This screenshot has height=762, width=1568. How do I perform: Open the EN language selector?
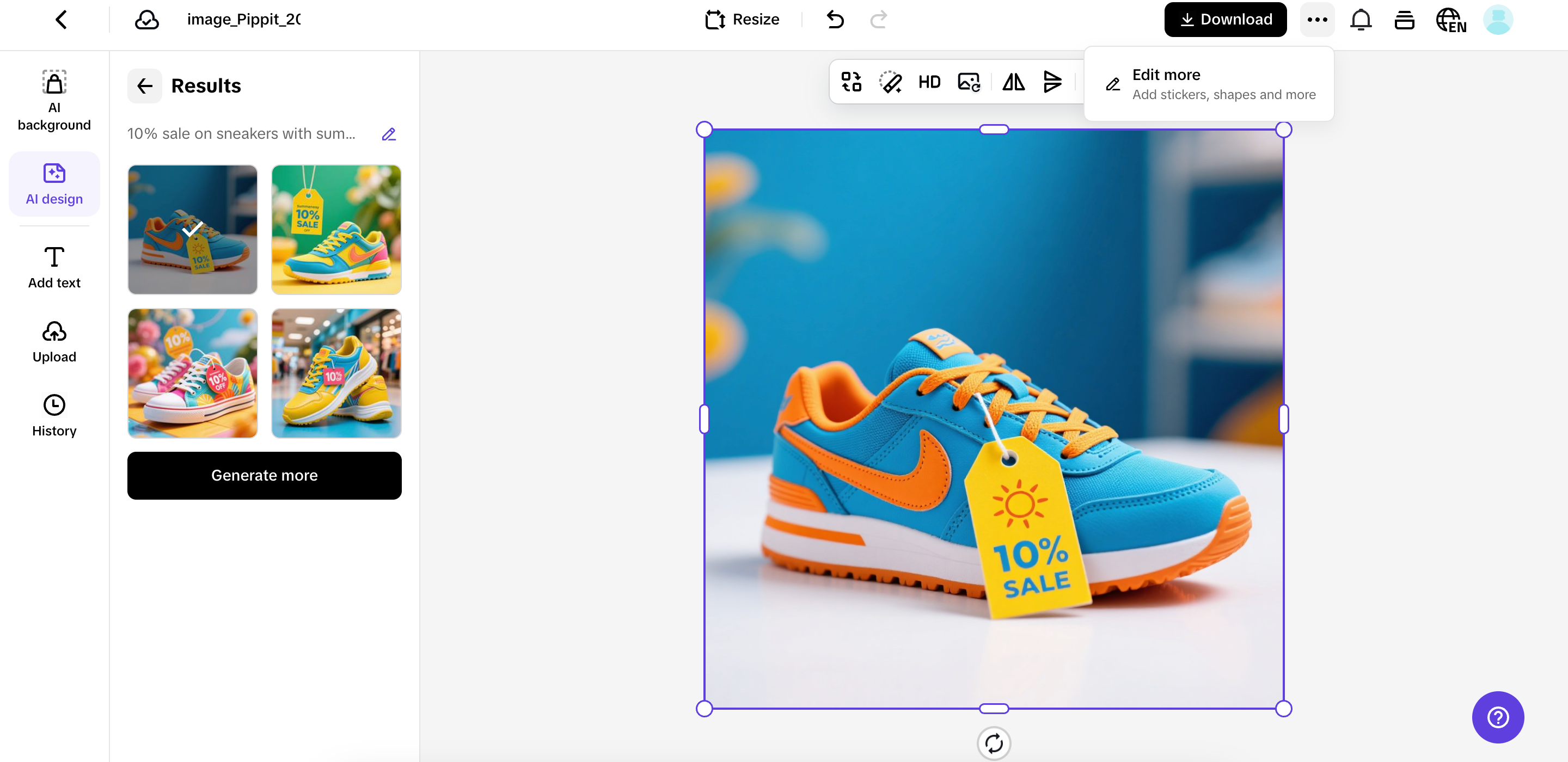[x=1450, y=20]
